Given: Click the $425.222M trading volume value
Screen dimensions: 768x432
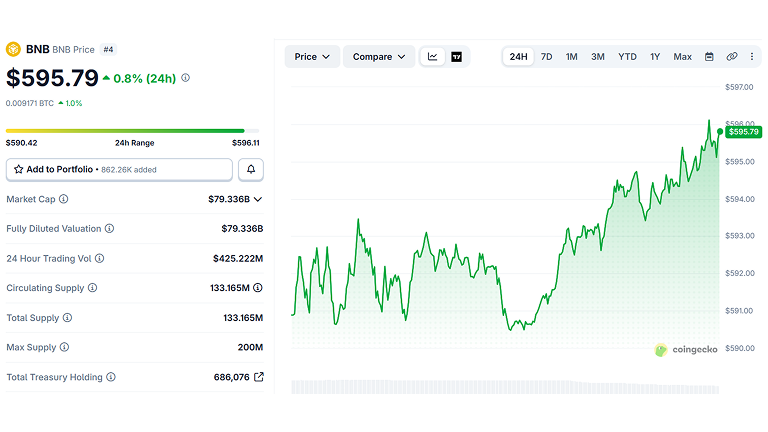Looking at the screenshot, I should (238, 258).
